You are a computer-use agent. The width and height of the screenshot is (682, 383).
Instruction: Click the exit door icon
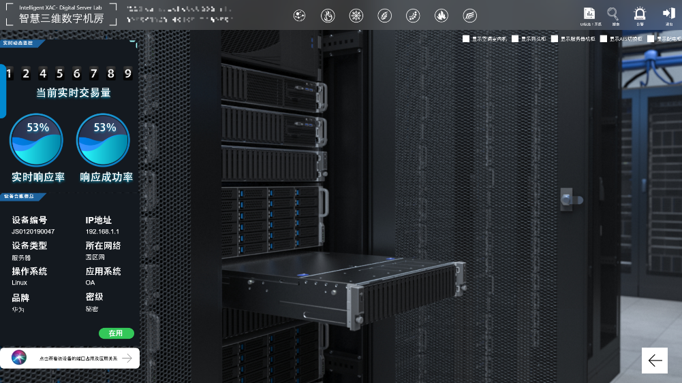[x=669, y=13]
